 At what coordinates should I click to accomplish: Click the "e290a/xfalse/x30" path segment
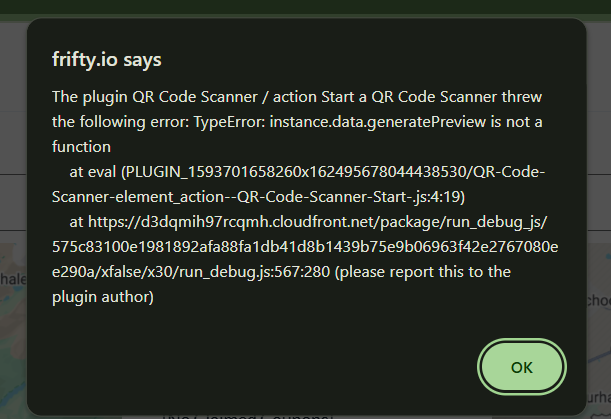point(111,271)
